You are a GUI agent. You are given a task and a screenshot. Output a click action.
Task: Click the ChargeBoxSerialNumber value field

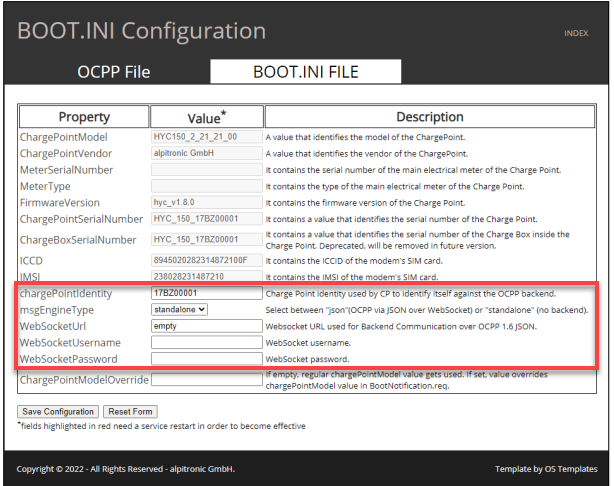[207, 239]
